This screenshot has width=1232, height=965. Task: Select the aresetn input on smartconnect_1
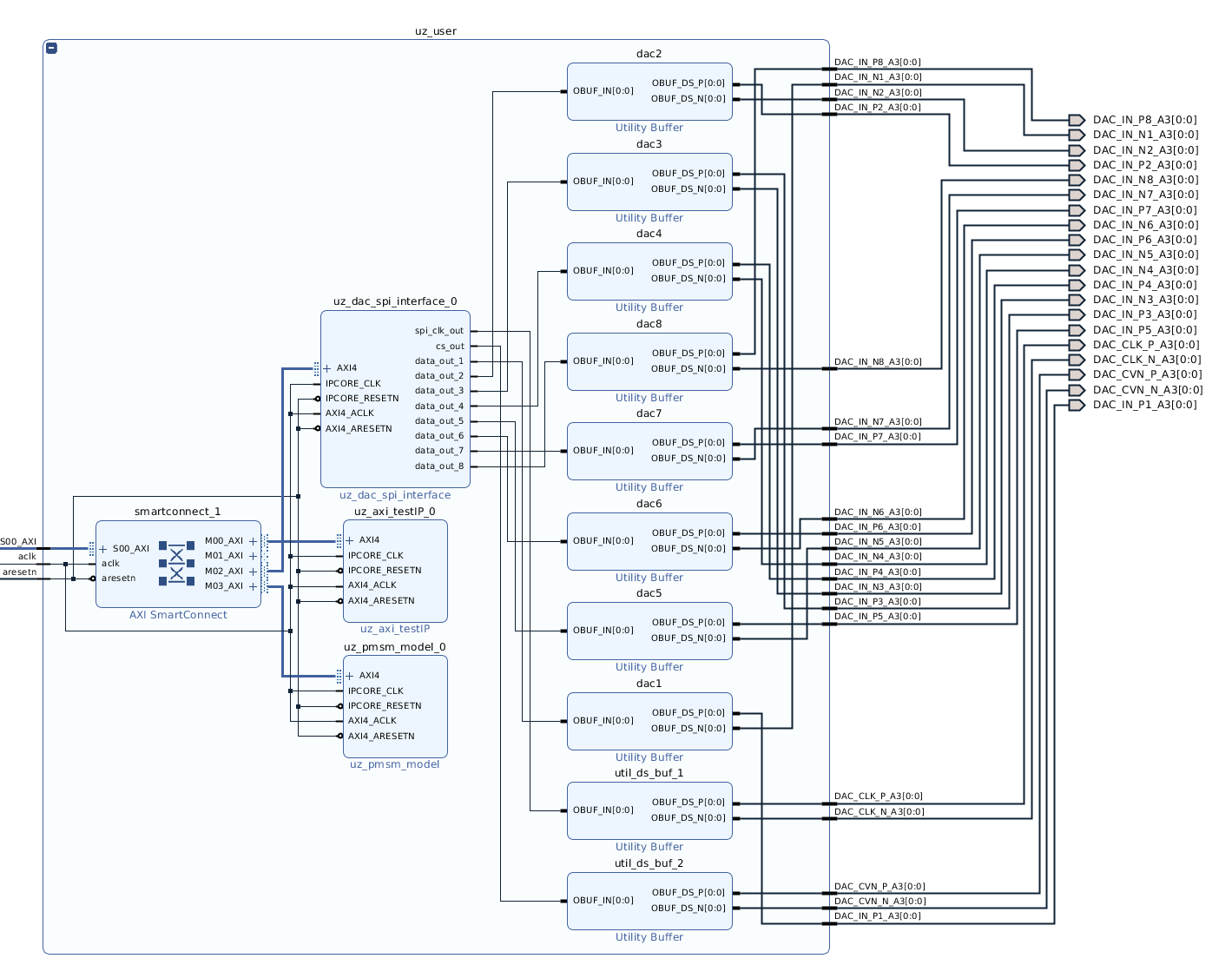coord(118,578)
